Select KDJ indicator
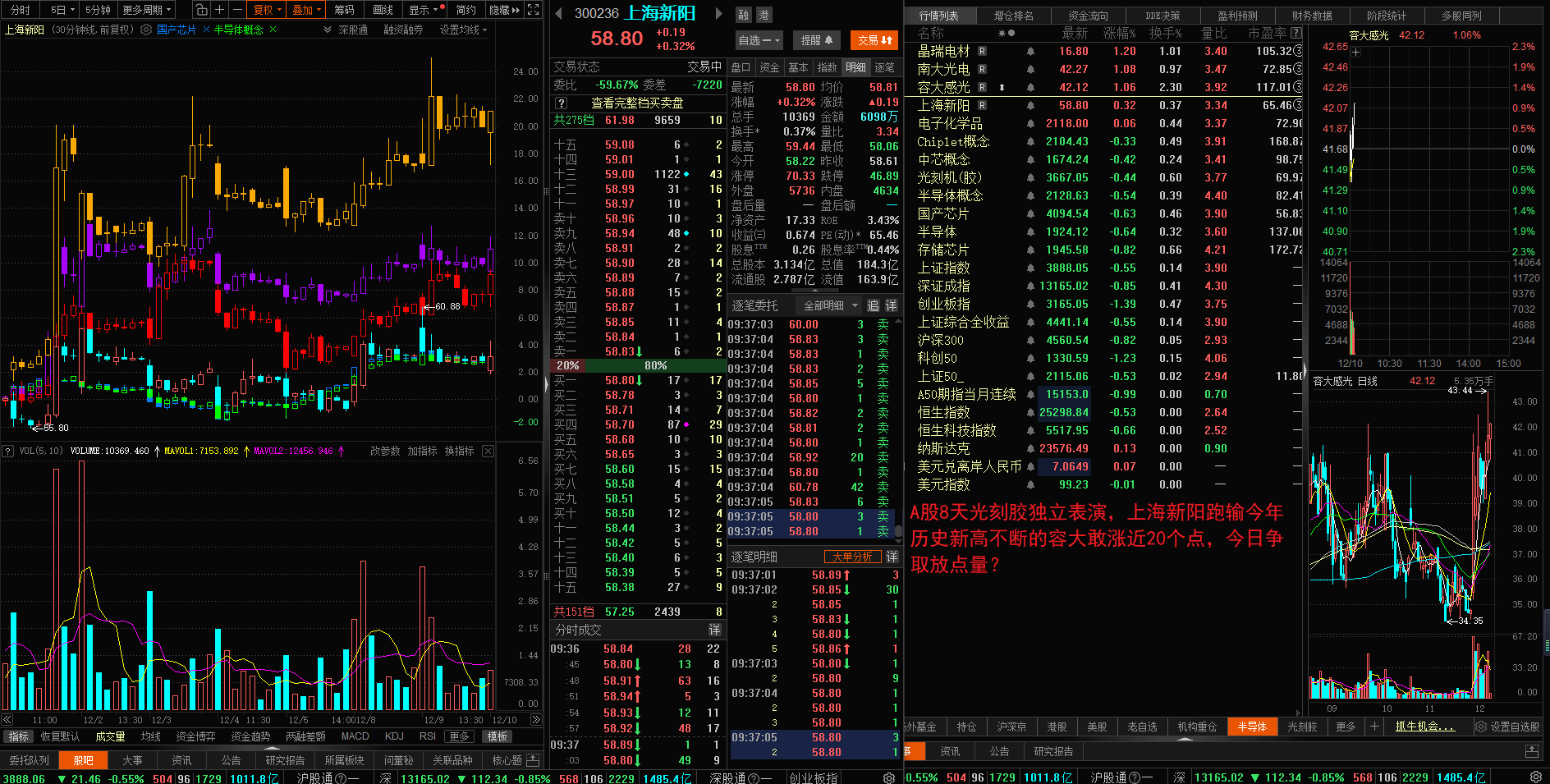The image size is (1550, 784). pos(394,736)
